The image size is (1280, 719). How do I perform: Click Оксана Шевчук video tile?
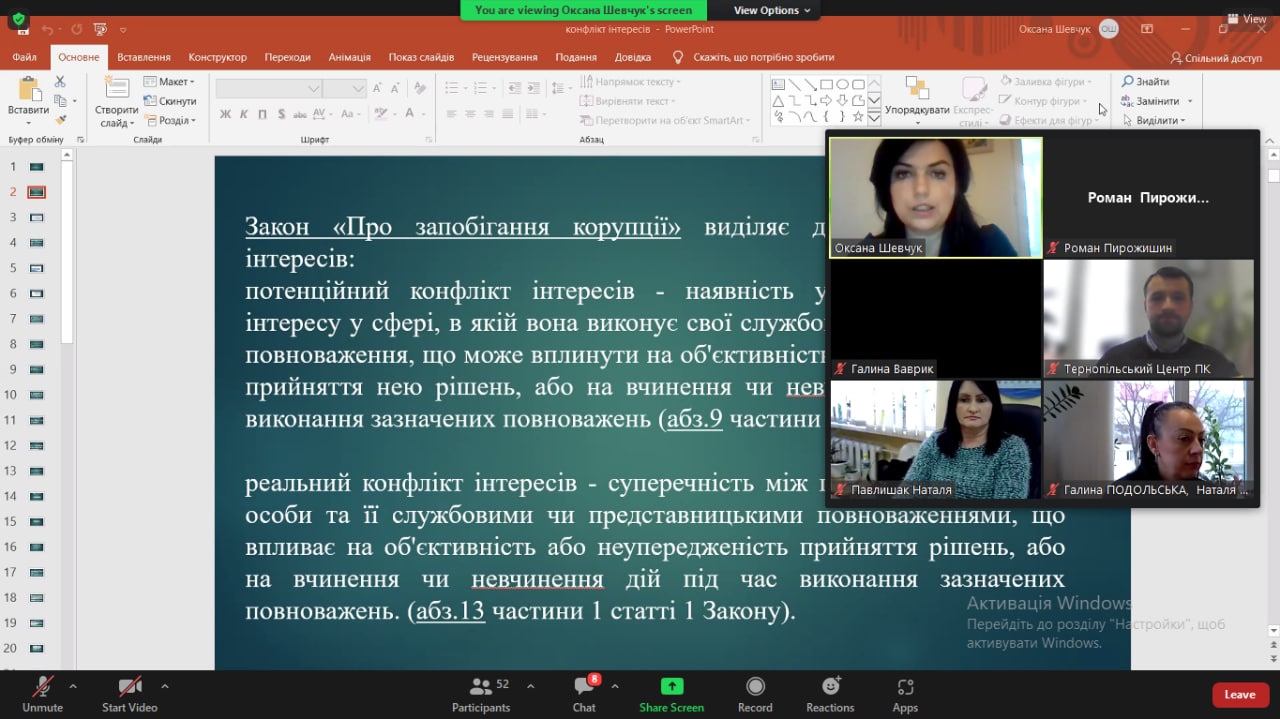point(936,198)
